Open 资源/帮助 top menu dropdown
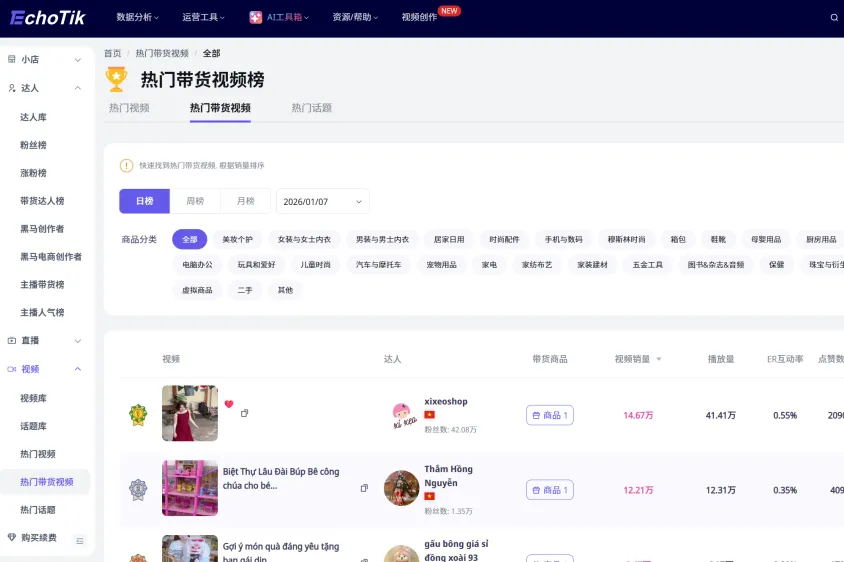The height and width of the screenshot is (562, 844). coord(355,17)
